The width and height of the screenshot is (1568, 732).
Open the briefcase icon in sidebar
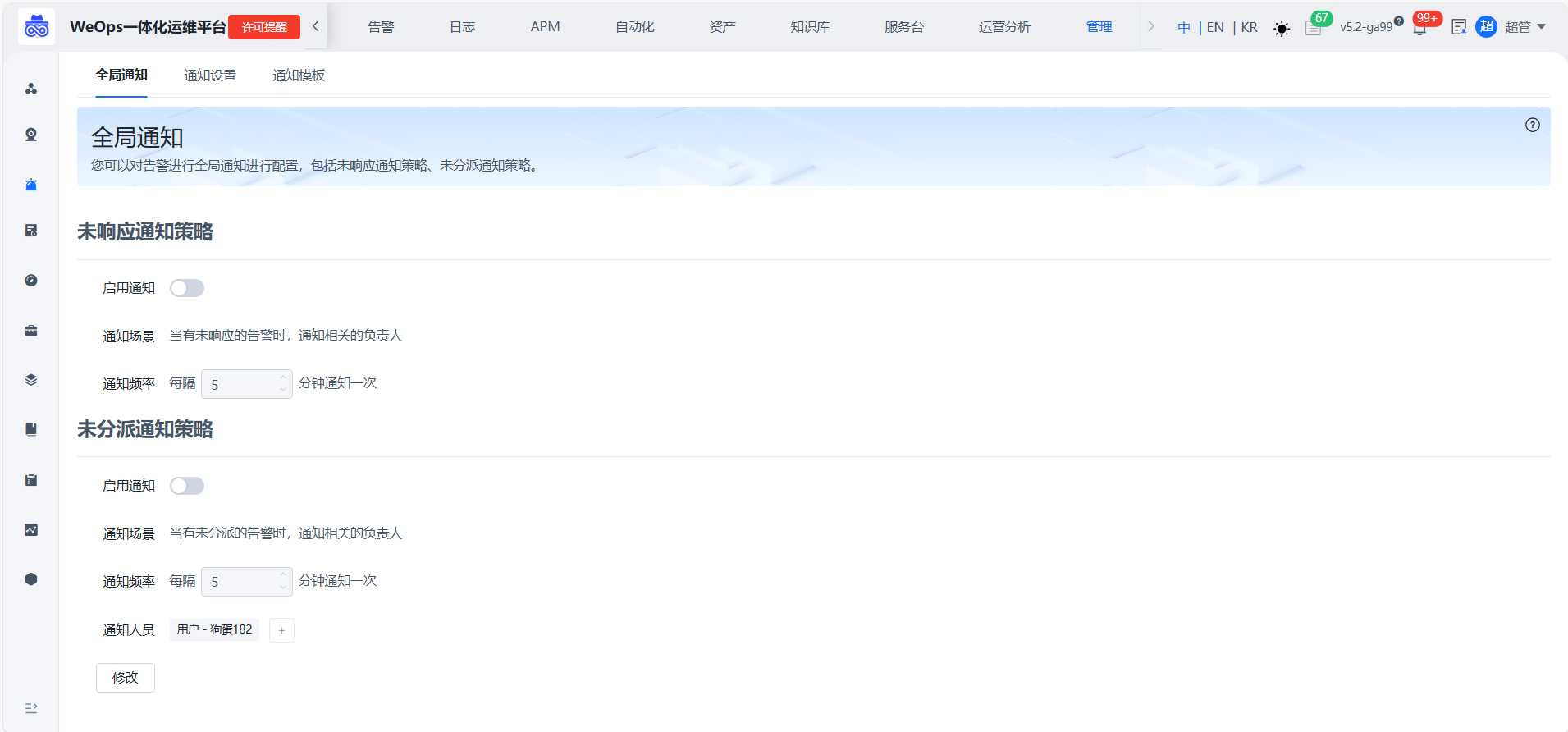[x=31, y=331]
